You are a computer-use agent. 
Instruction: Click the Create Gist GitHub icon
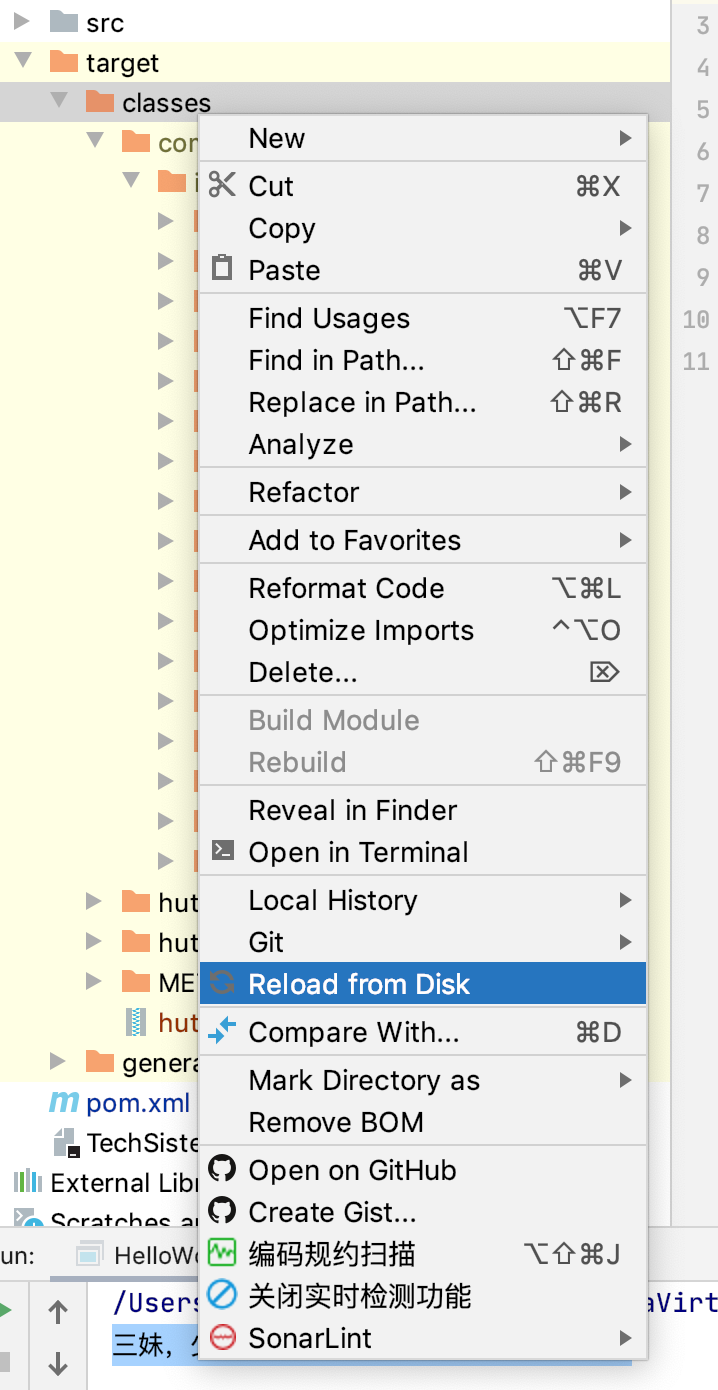[x=222, y=1211]
